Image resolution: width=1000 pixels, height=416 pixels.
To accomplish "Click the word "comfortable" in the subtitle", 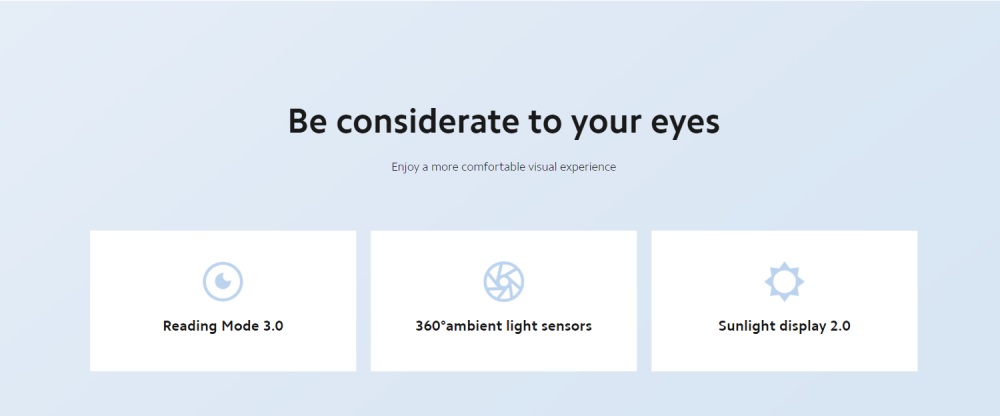I will click(486, 167).
